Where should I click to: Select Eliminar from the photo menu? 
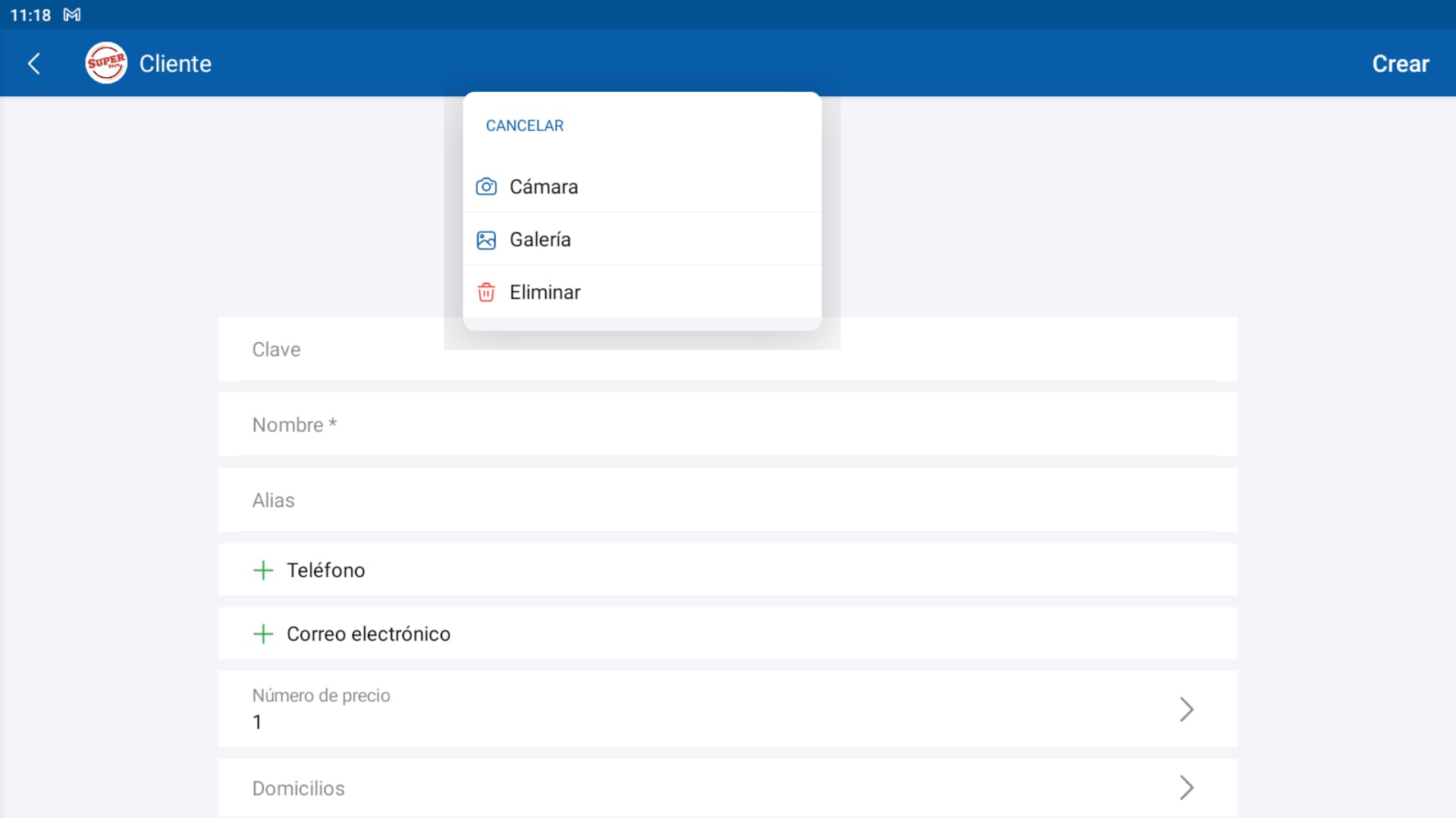544,293
